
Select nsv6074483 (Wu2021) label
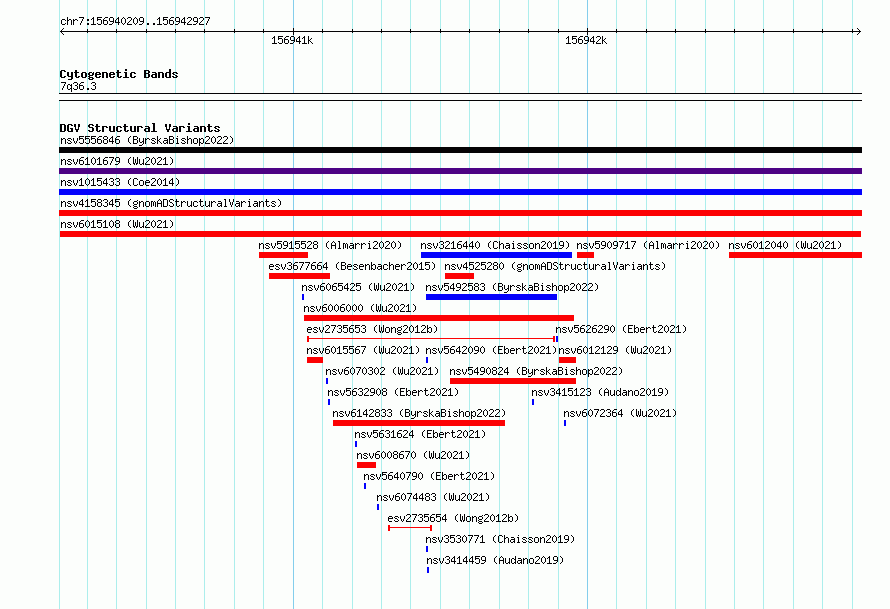tap(433, 497)
